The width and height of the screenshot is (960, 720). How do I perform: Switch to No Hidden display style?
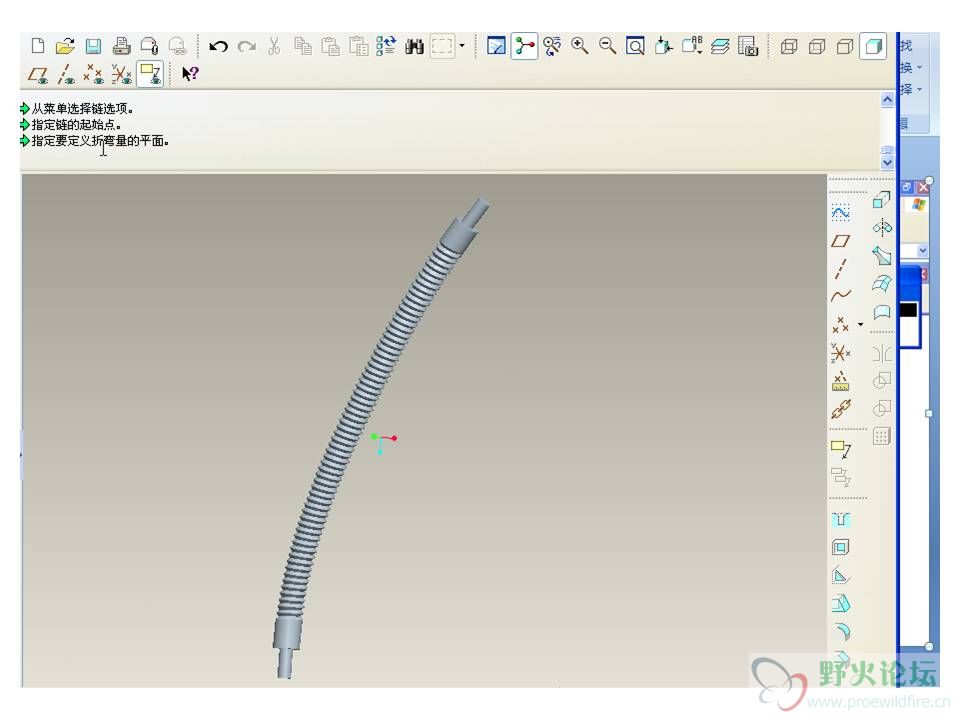[x=845, y=47]
